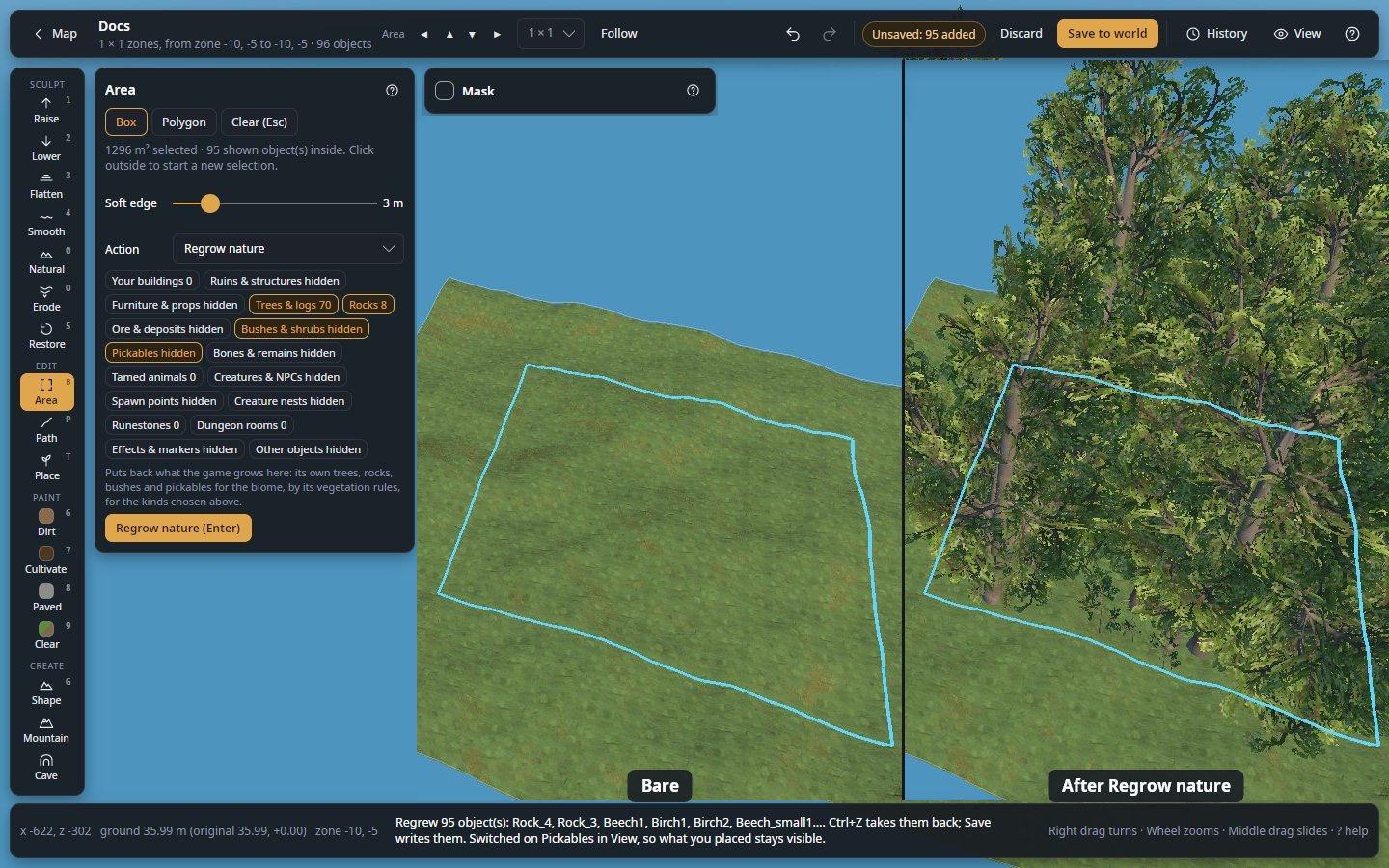This screenshot has width=1389, height=868.
Task: Go back to Map
Action: coord(55,34)
